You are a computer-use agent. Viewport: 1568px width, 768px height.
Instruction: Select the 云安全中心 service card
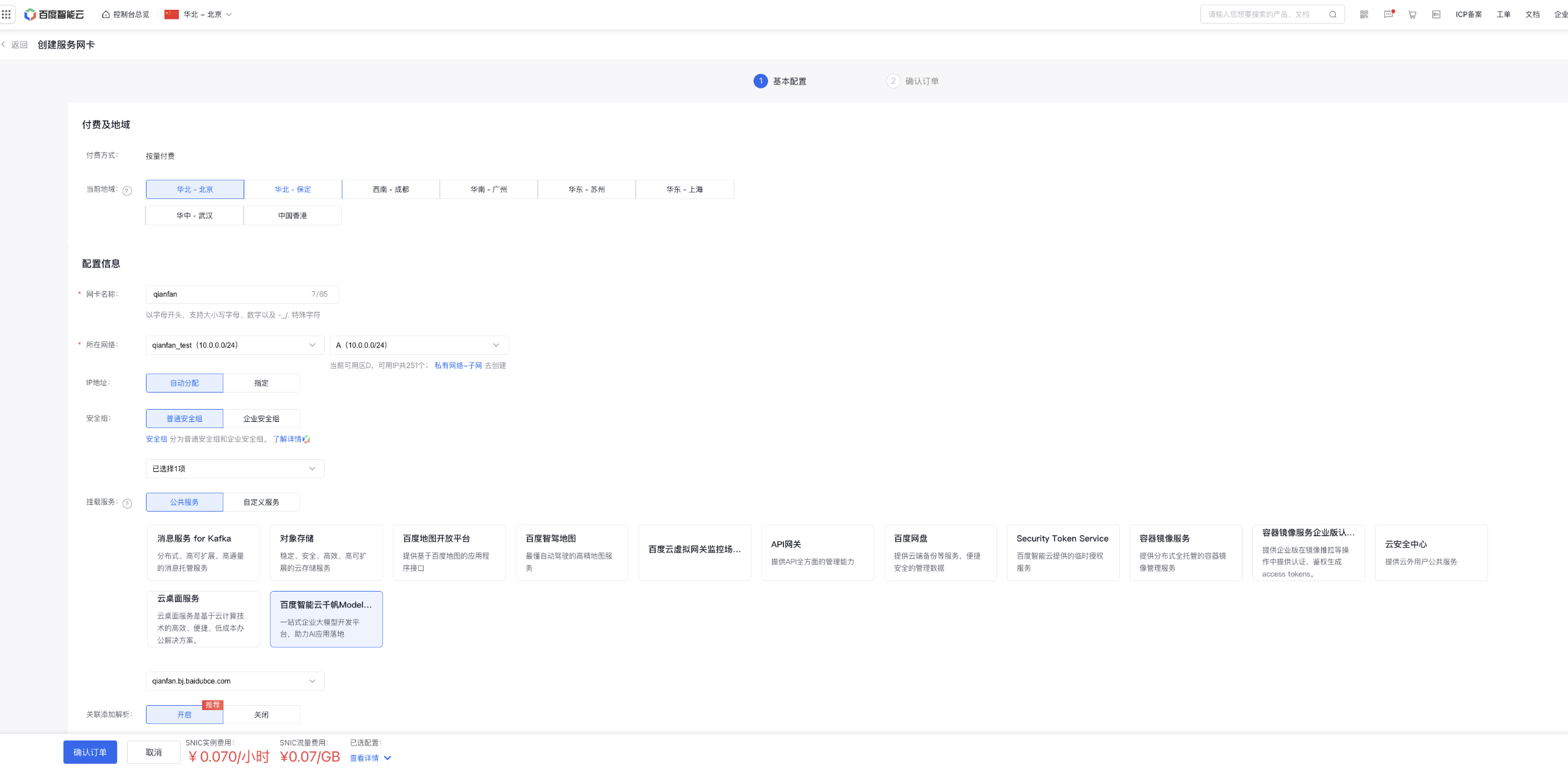[x=1431, y=552]
